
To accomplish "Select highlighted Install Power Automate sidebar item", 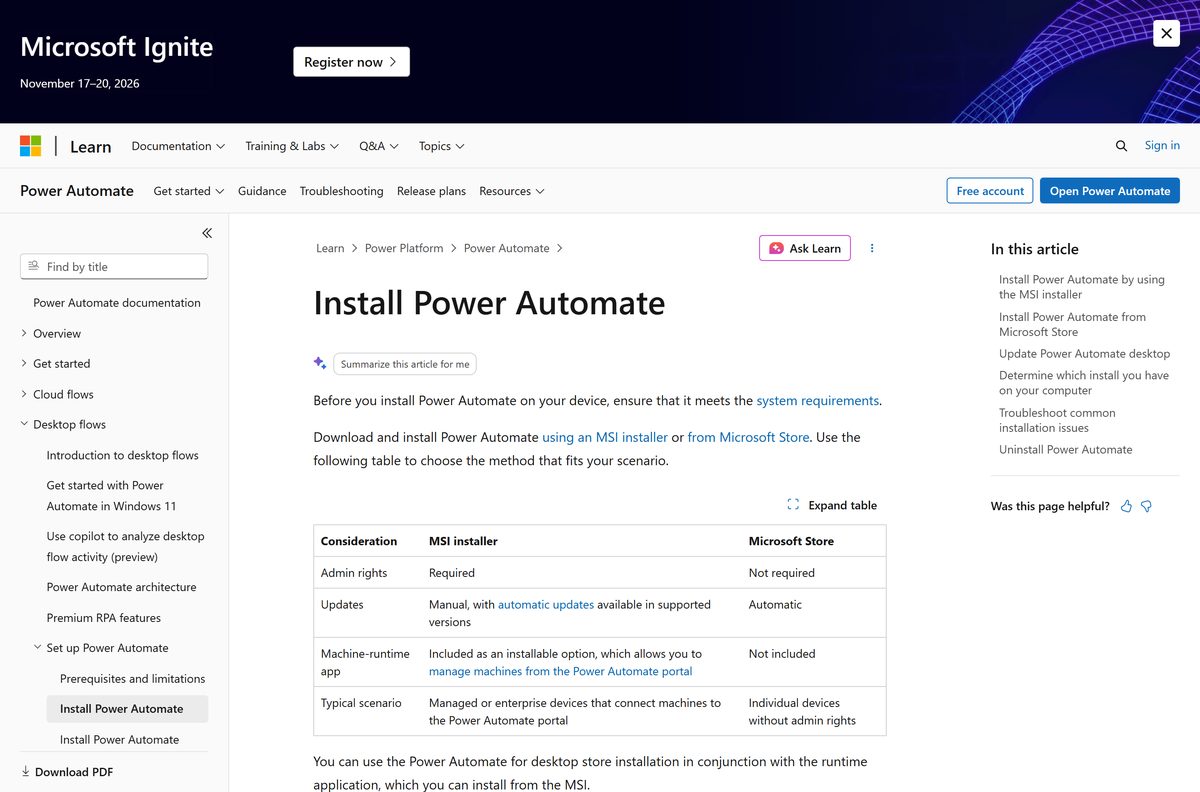I will 127,709.
